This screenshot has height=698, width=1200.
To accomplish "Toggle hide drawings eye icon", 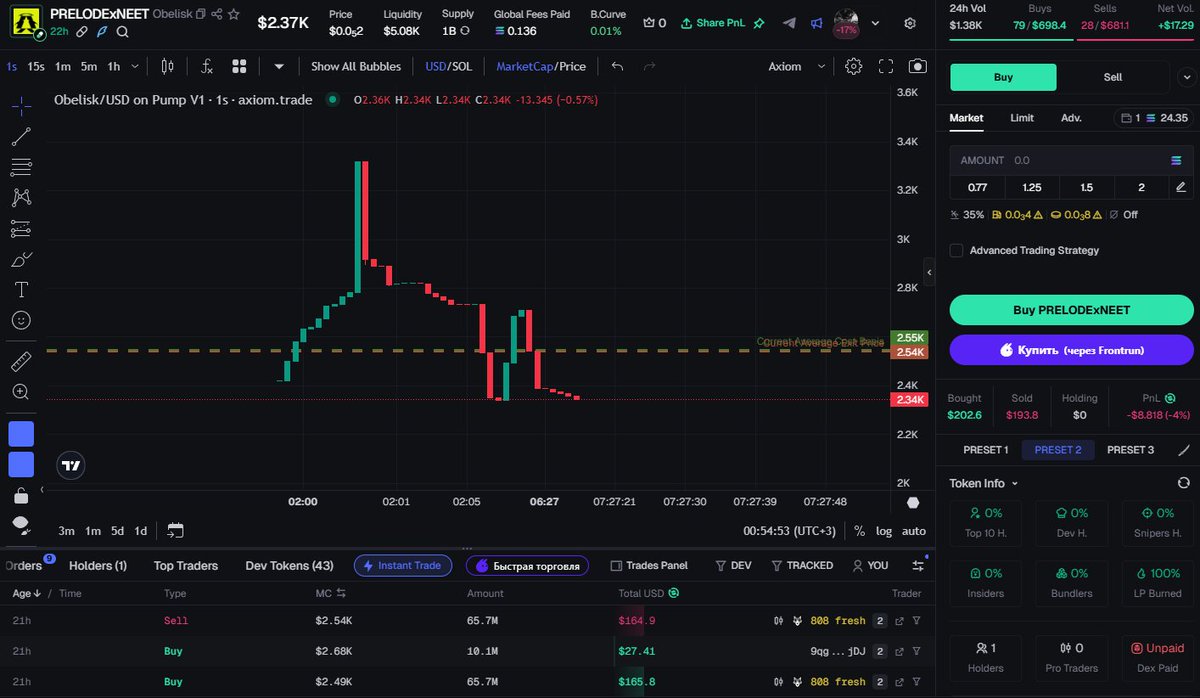I will click(x=21, y=523).
